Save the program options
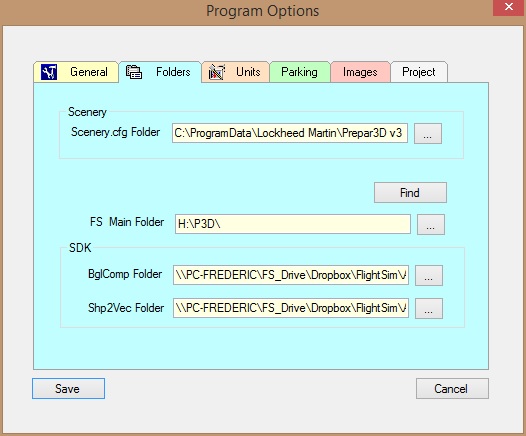 pyautogui.click(x=68, y=389)
